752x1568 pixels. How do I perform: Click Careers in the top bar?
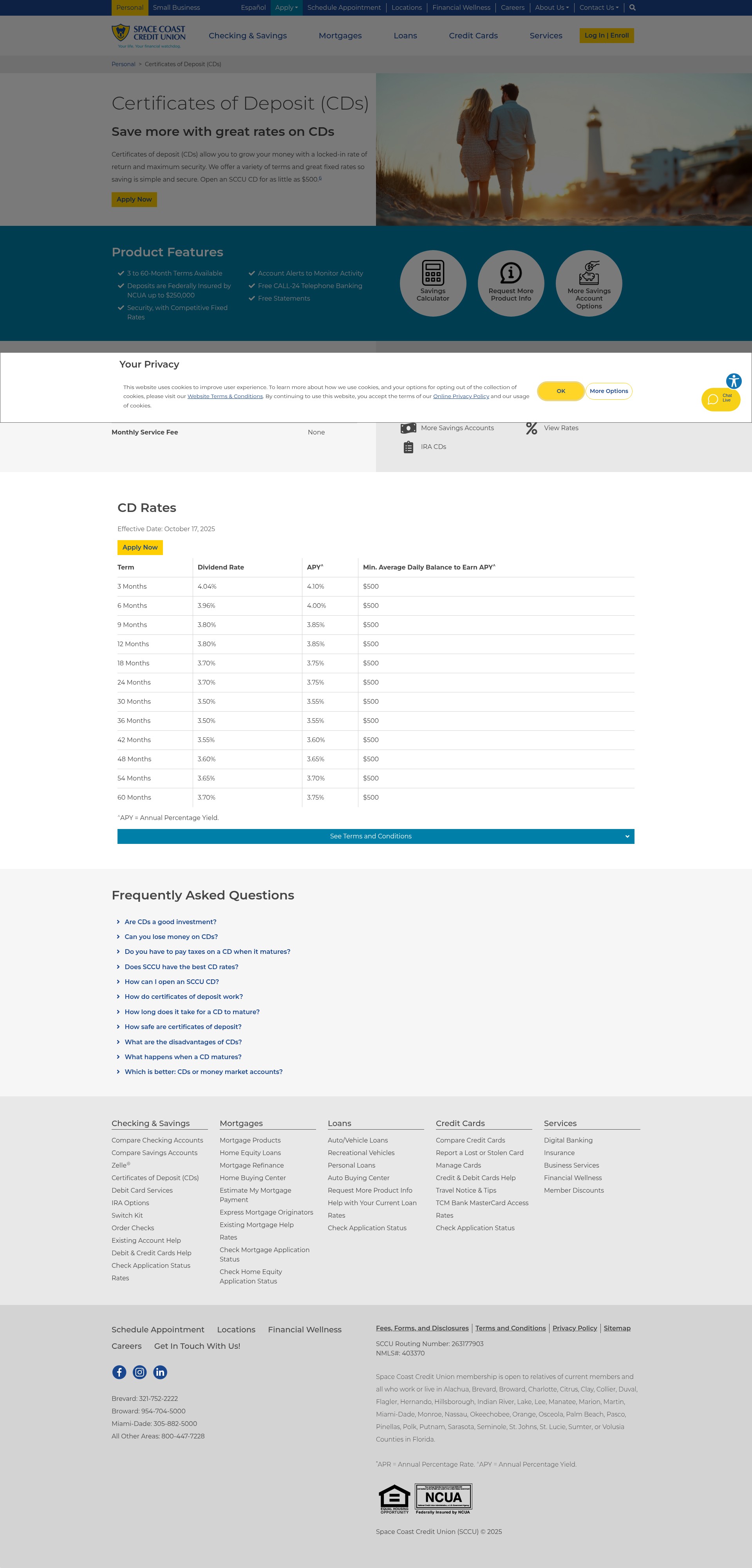pos(513,8)
